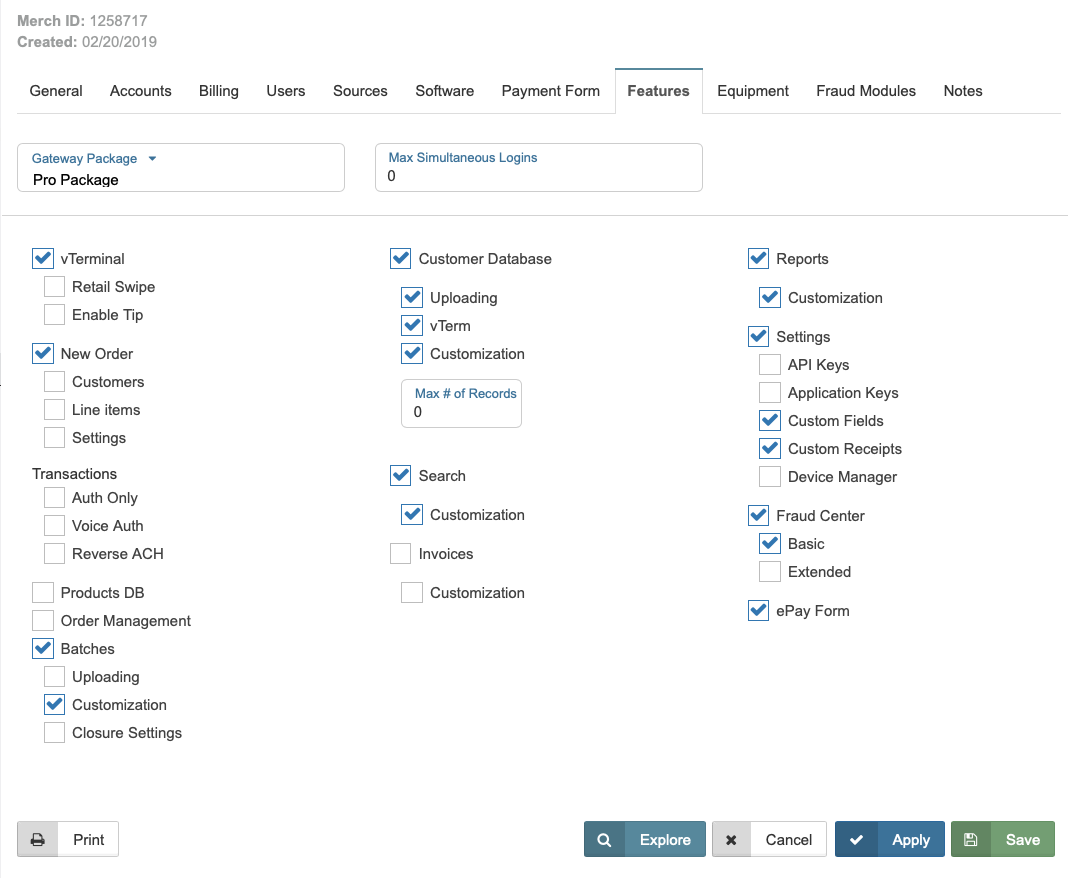Disable the ePay Form checkbox

[x=759, y=611]
